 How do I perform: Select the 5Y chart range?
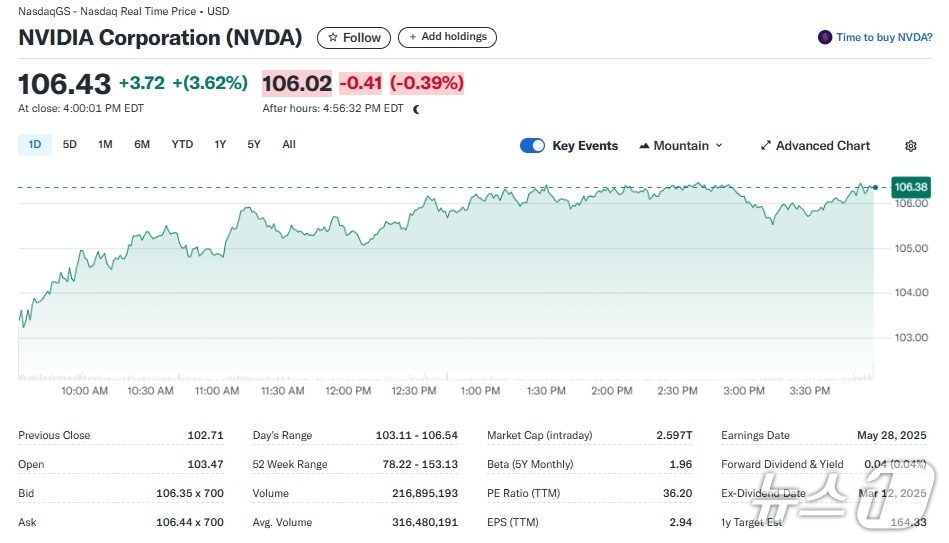coord(254,145)
